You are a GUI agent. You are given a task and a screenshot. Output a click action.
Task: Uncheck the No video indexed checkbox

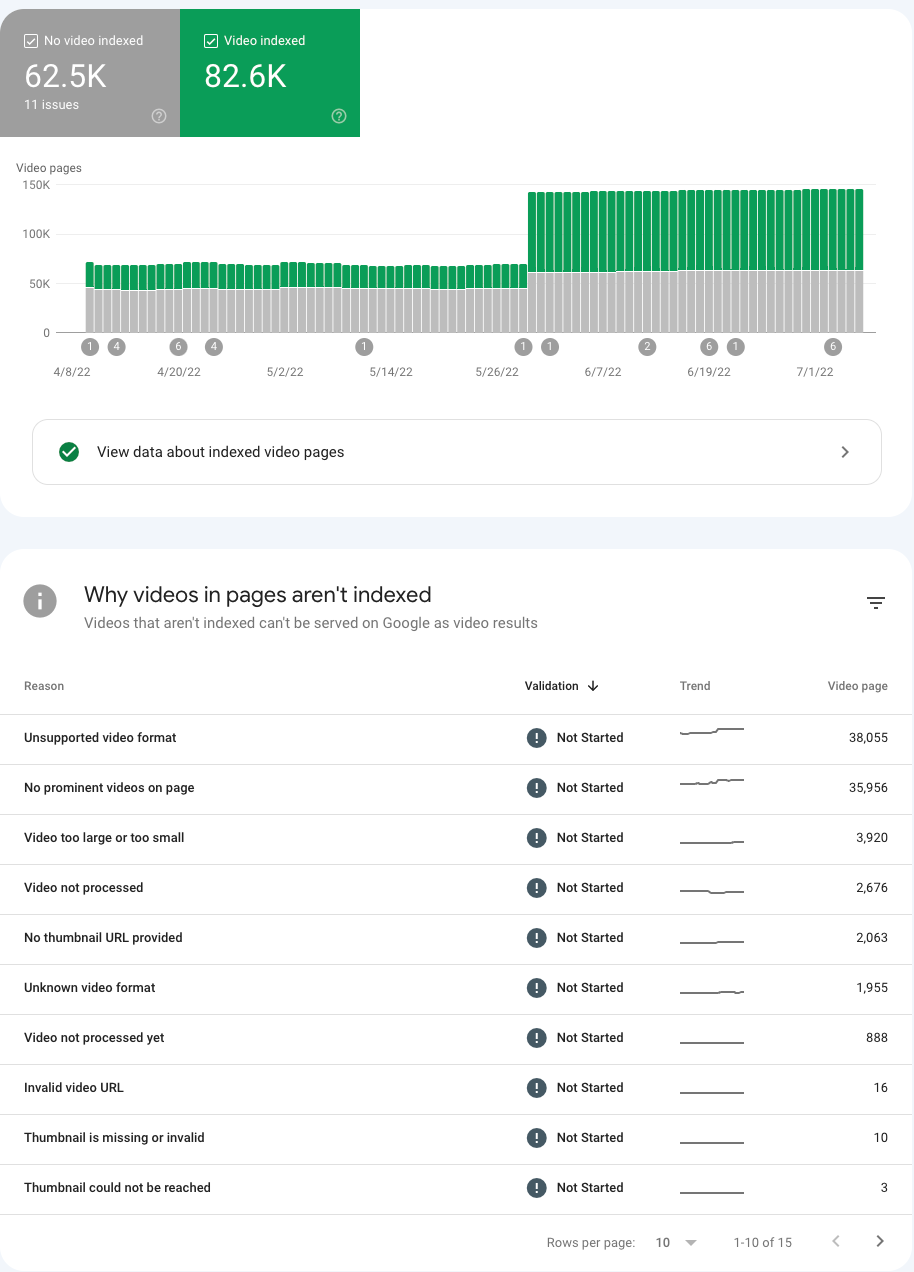pos(30,40)
